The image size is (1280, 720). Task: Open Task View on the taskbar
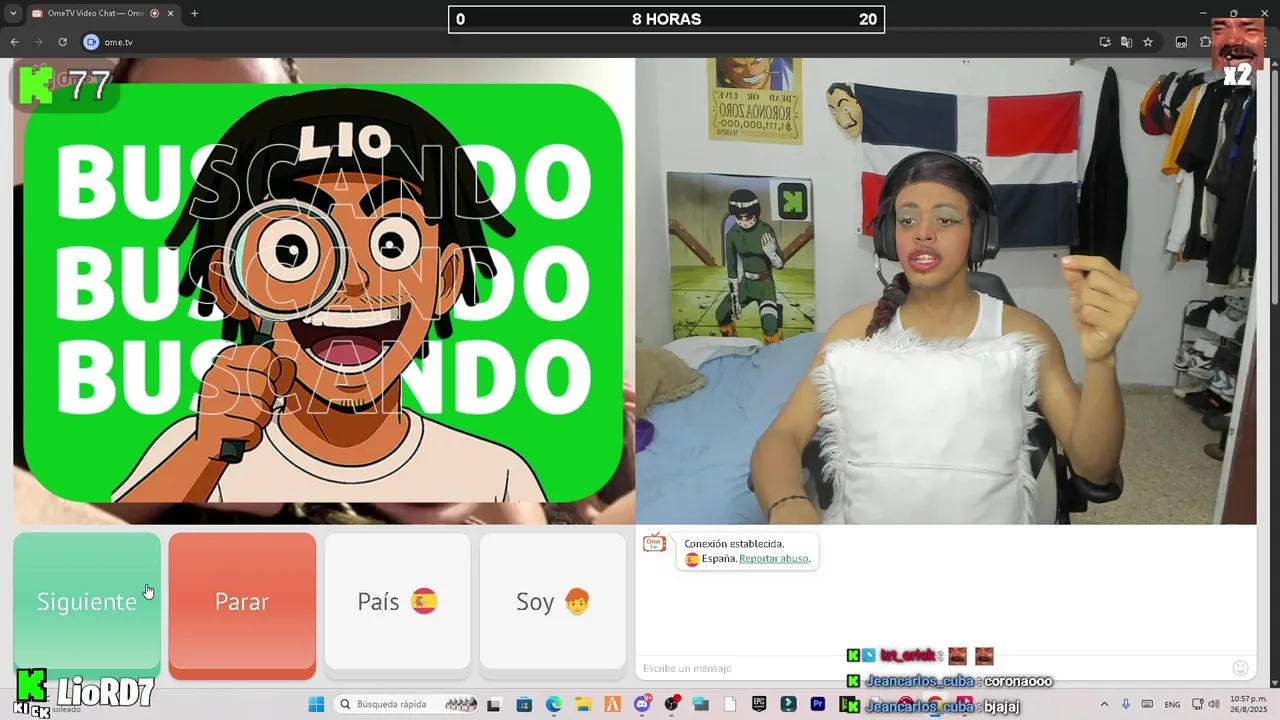coord(493,704)
